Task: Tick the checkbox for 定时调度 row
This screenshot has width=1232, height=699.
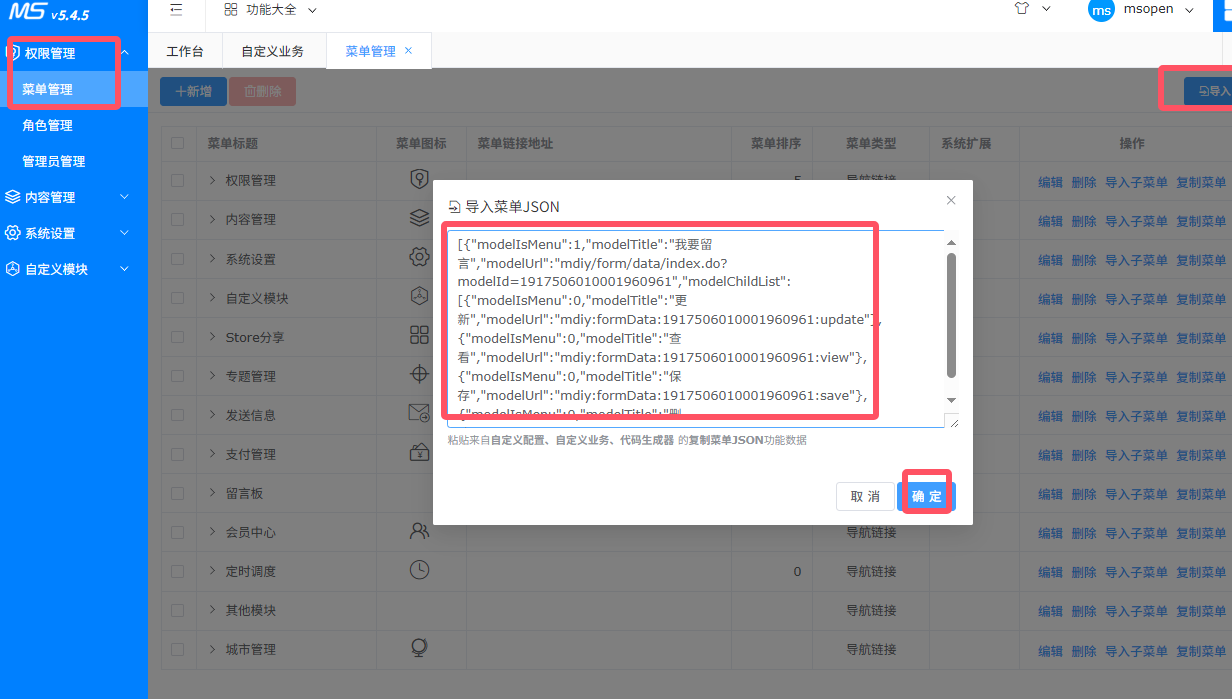Action: tap(177, 571)
